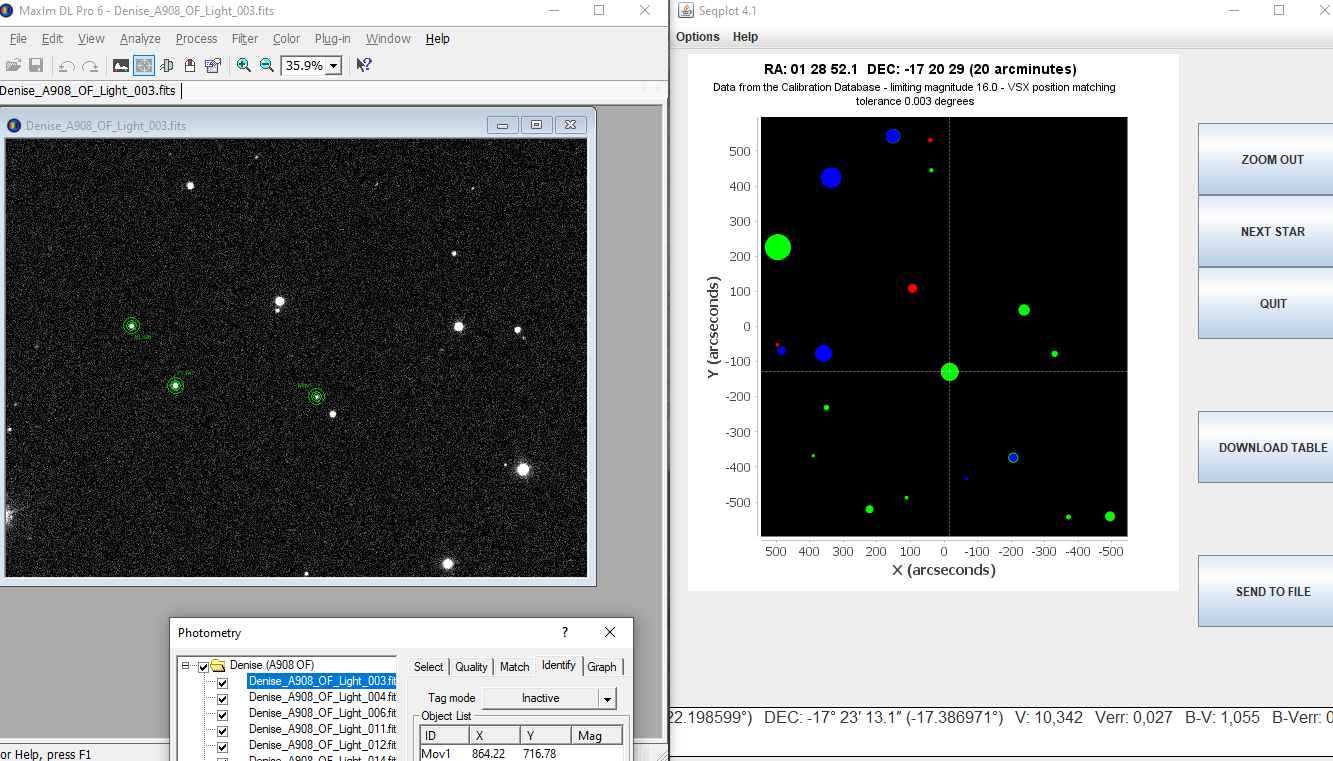Open the MaxIm DL Help menu
Screen dimensions: 1333x761
pos(437,39)
